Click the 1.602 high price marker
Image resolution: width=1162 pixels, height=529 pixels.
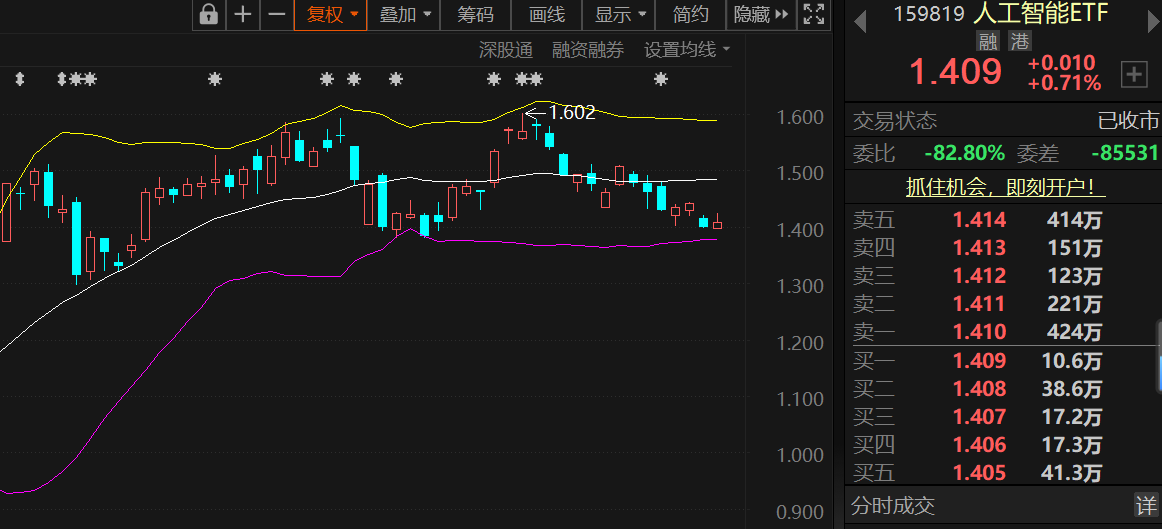click(x=571, y=113)
